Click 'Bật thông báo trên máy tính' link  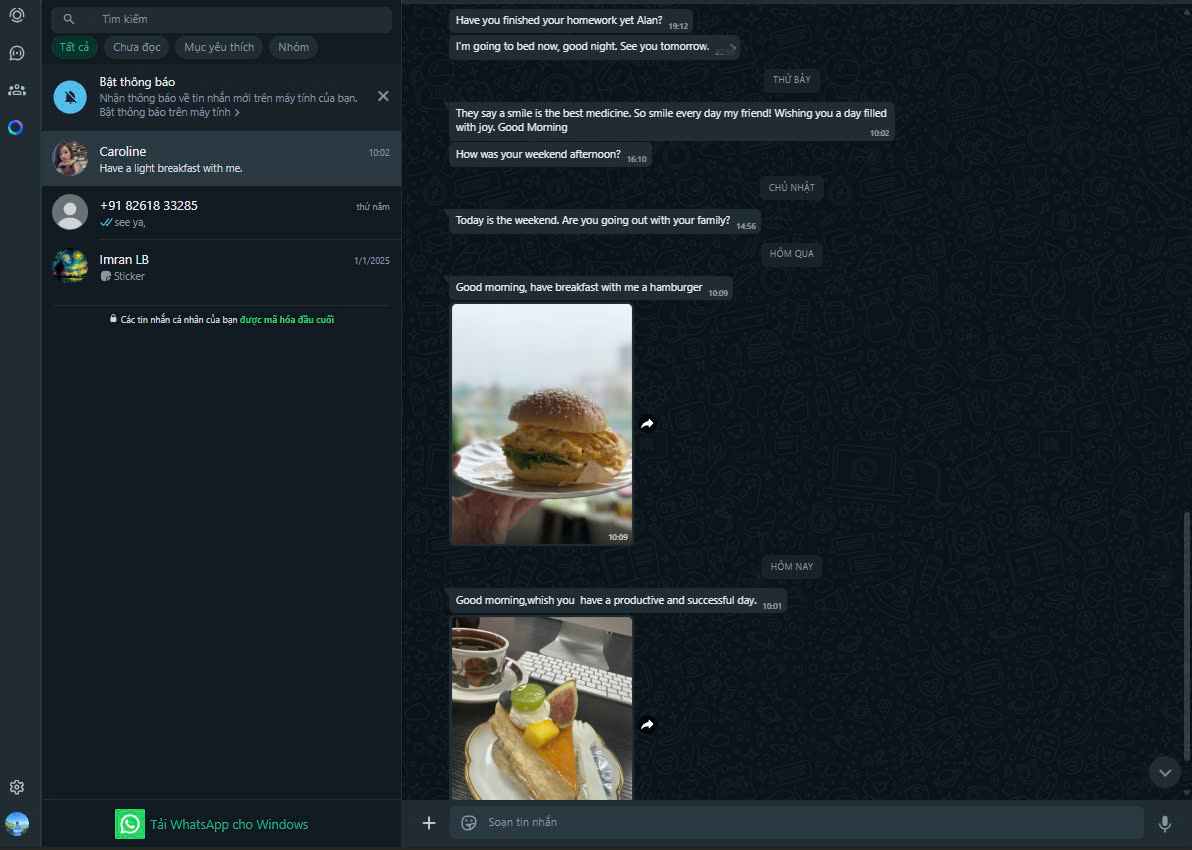(168, 113)
